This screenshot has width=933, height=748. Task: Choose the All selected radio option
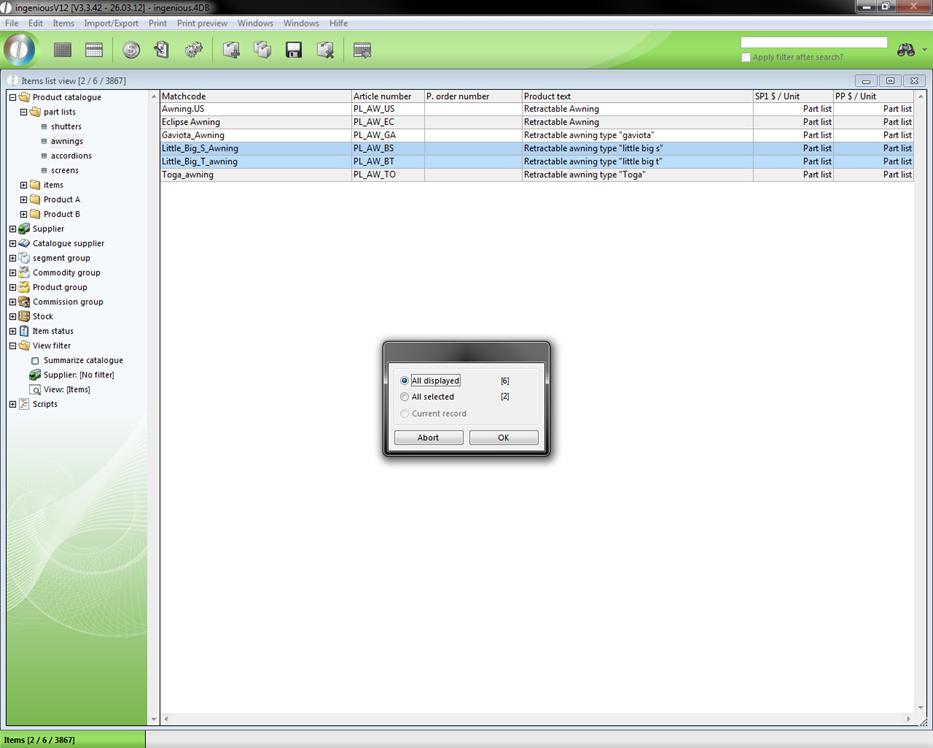point(405,397)
